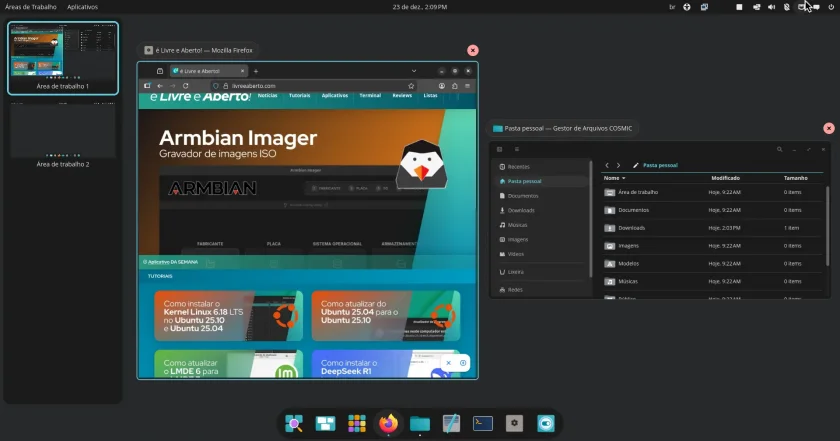Open a new Firefox tab with plus button
The height and width of the screenshot is (441, 840).
coord(256,71)
